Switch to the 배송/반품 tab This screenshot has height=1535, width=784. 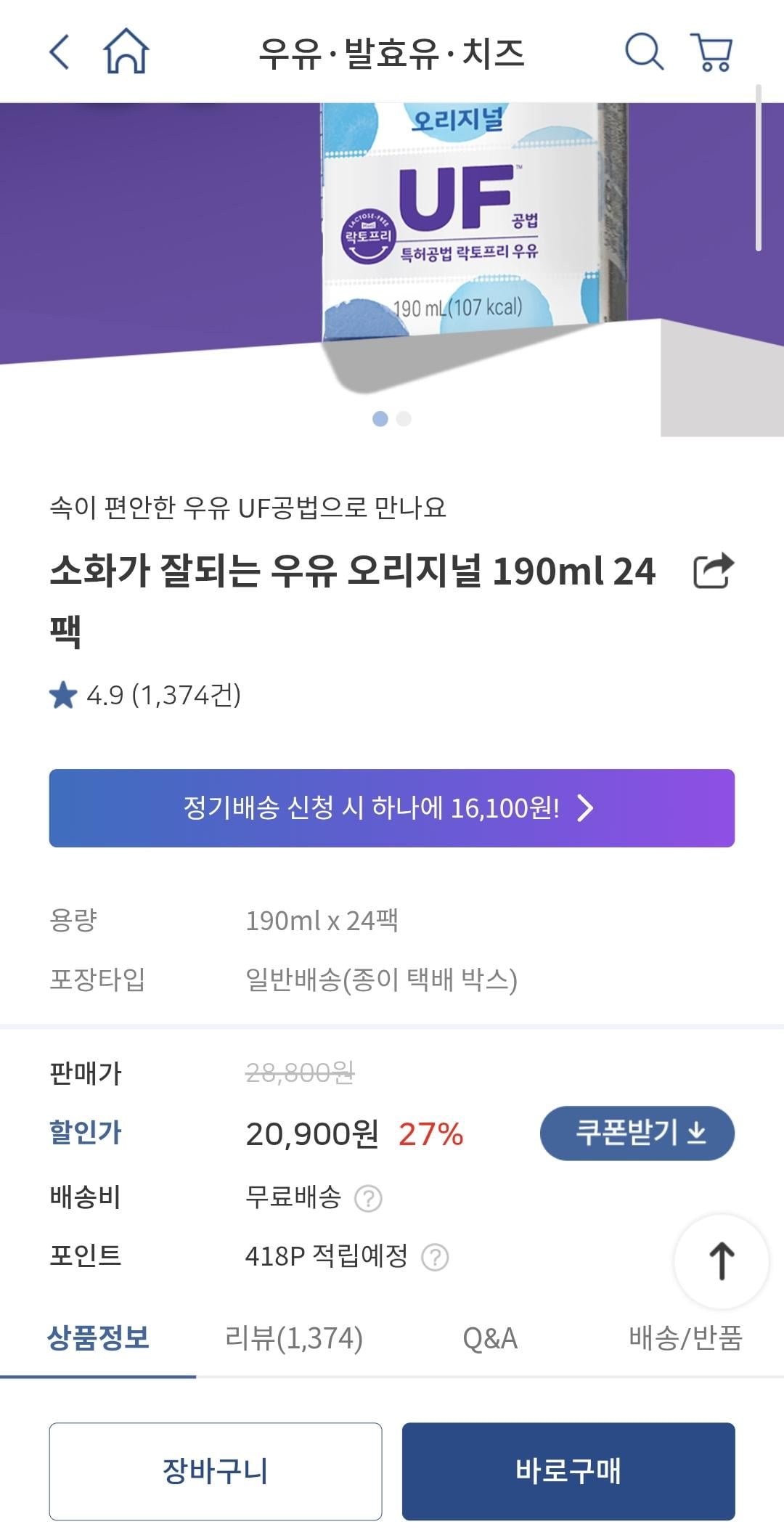(x=685, y=1338)
